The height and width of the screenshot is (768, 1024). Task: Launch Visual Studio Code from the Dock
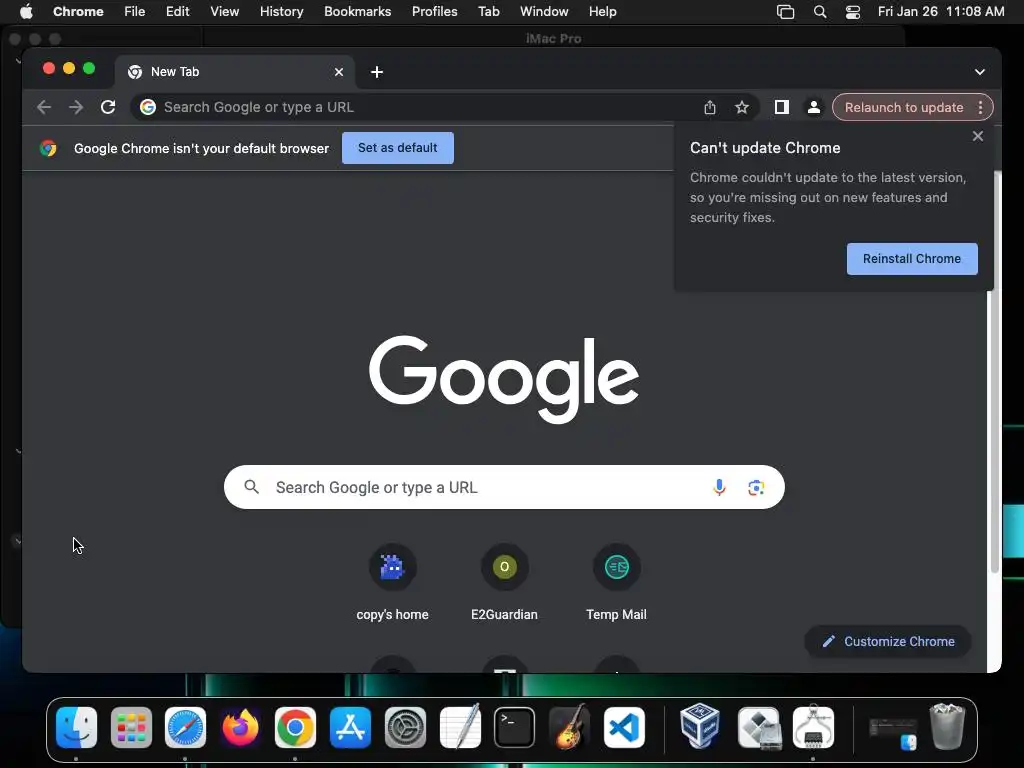coord(624,727)
